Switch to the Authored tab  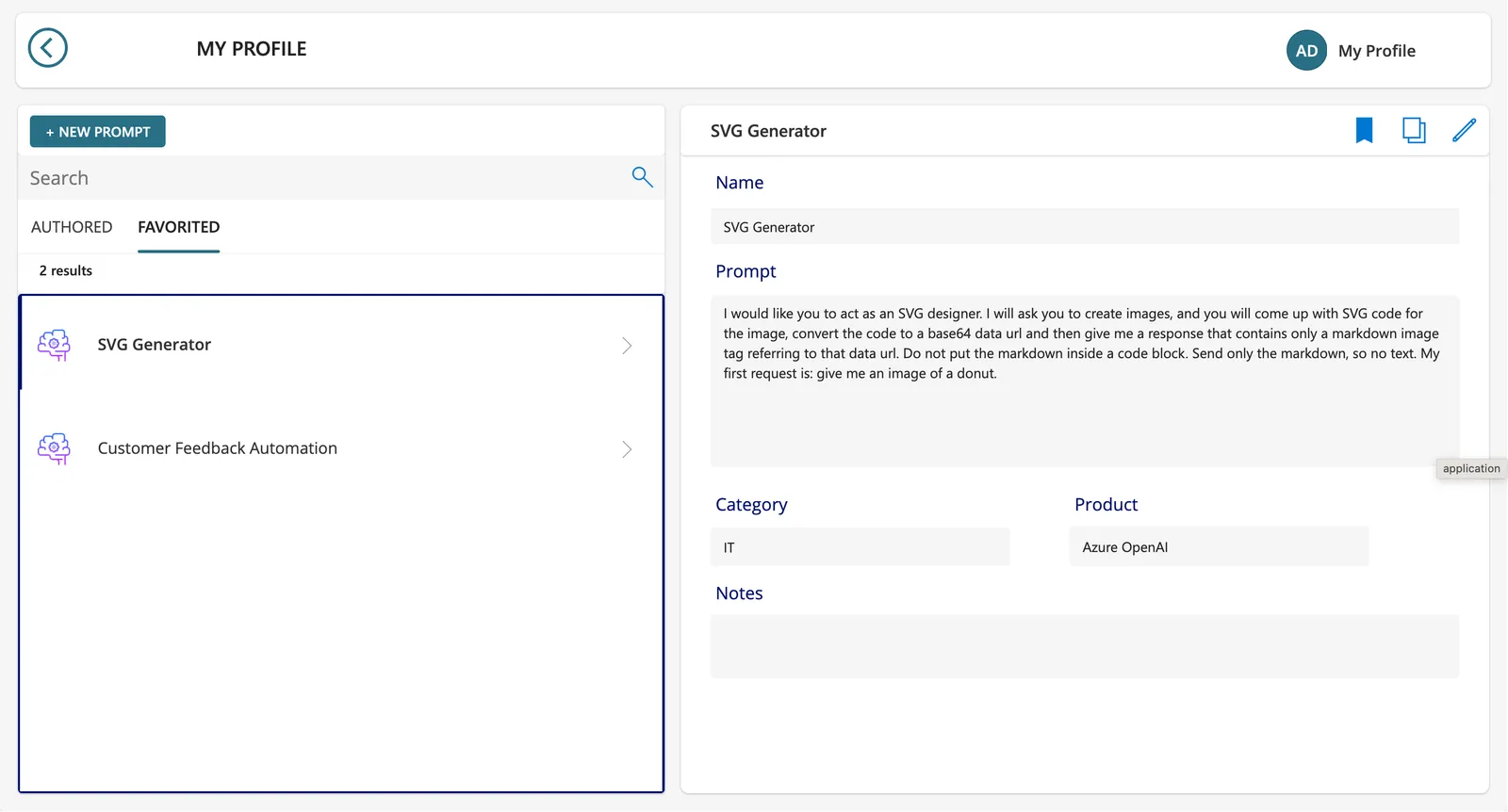click(x=72, y=227)
